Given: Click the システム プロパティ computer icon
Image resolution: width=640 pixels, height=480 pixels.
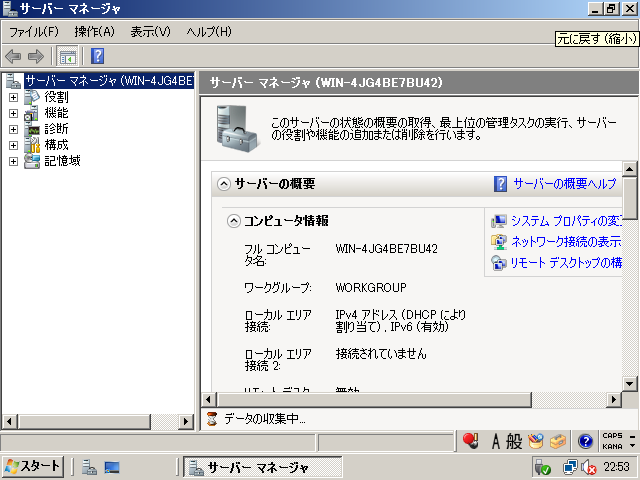Looking at the screenshot, I should click(499, 221).
